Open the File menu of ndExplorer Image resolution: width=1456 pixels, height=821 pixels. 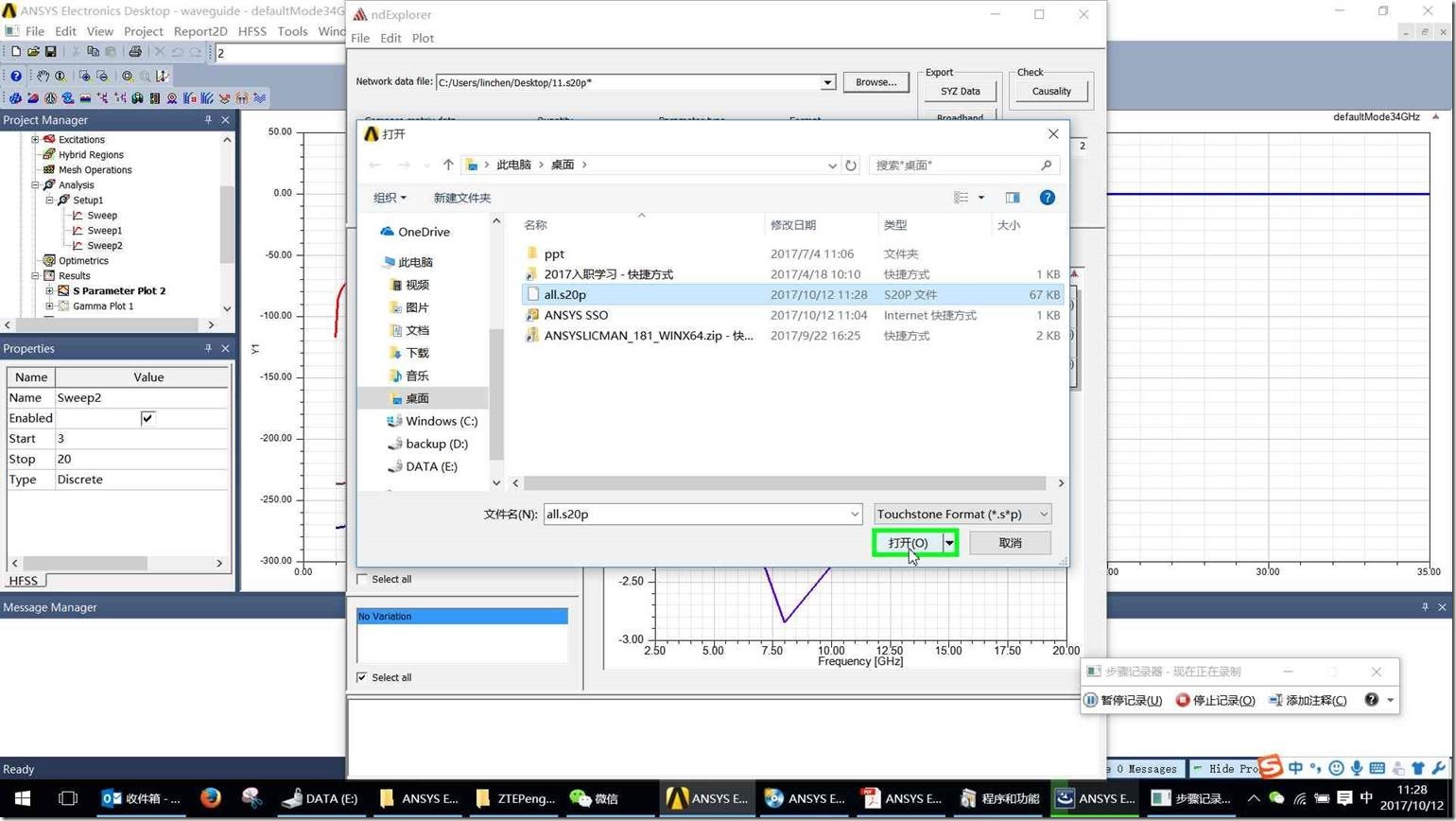click(360, 38)
